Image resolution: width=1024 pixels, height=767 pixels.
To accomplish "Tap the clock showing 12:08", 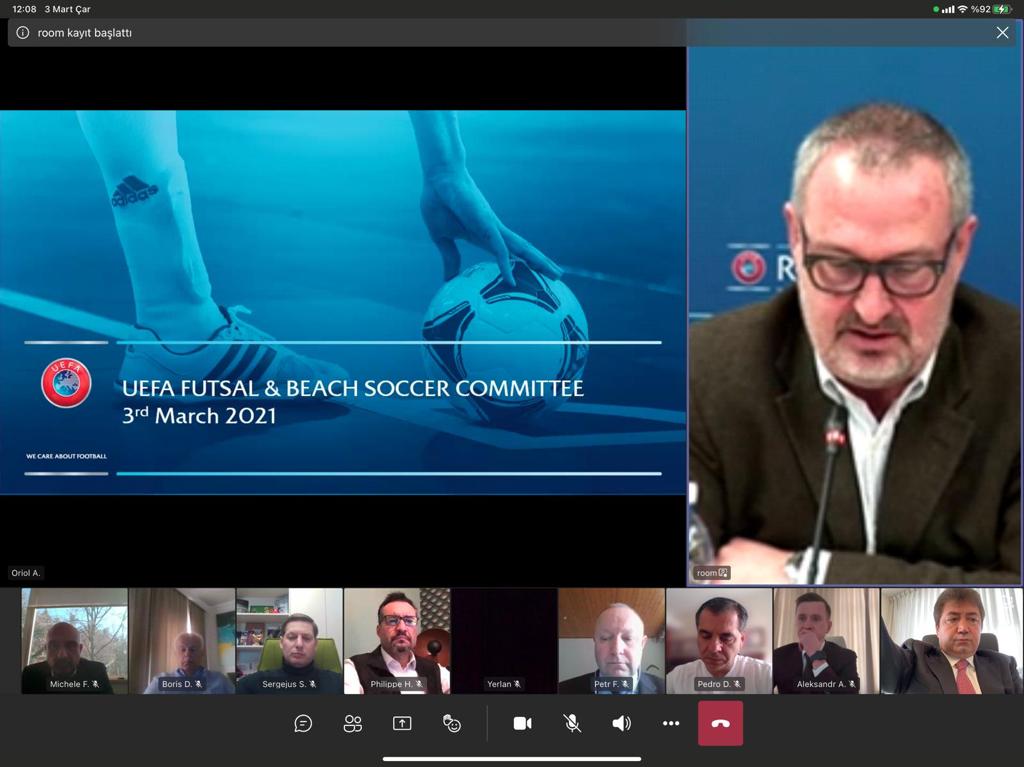I will pos(24,9).
